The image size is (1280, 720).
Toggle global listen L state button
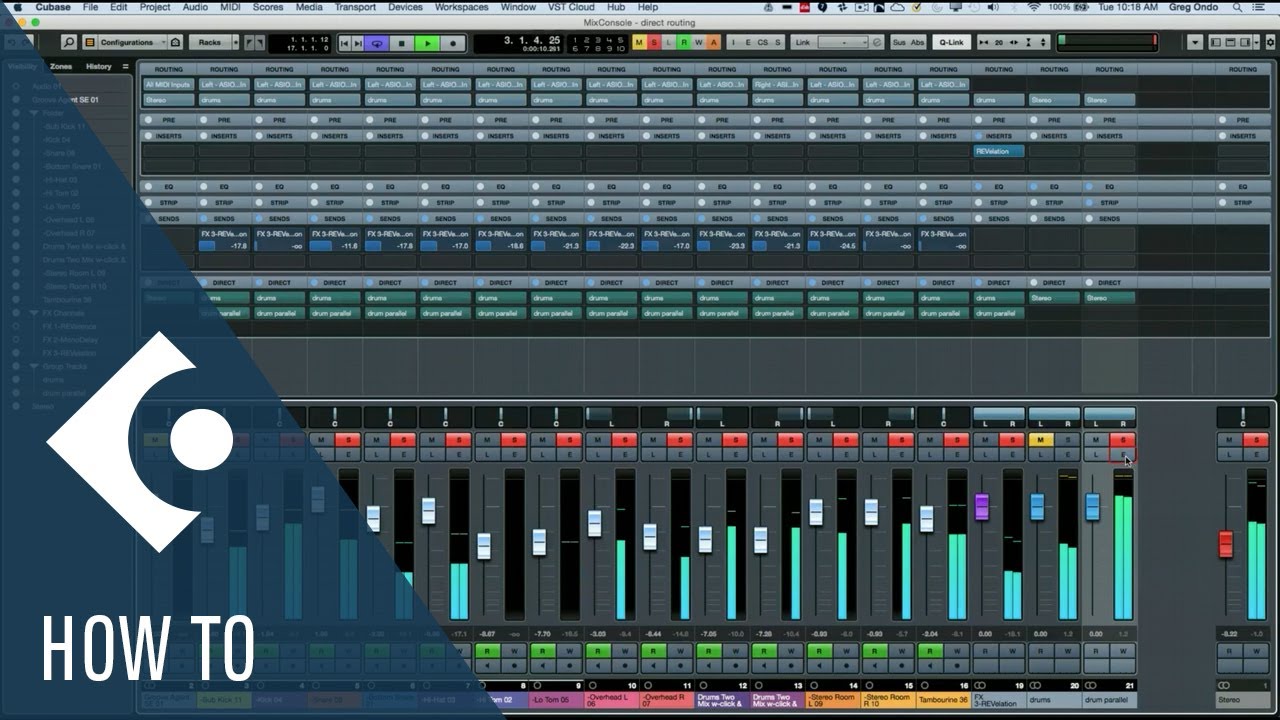(669, 43)
